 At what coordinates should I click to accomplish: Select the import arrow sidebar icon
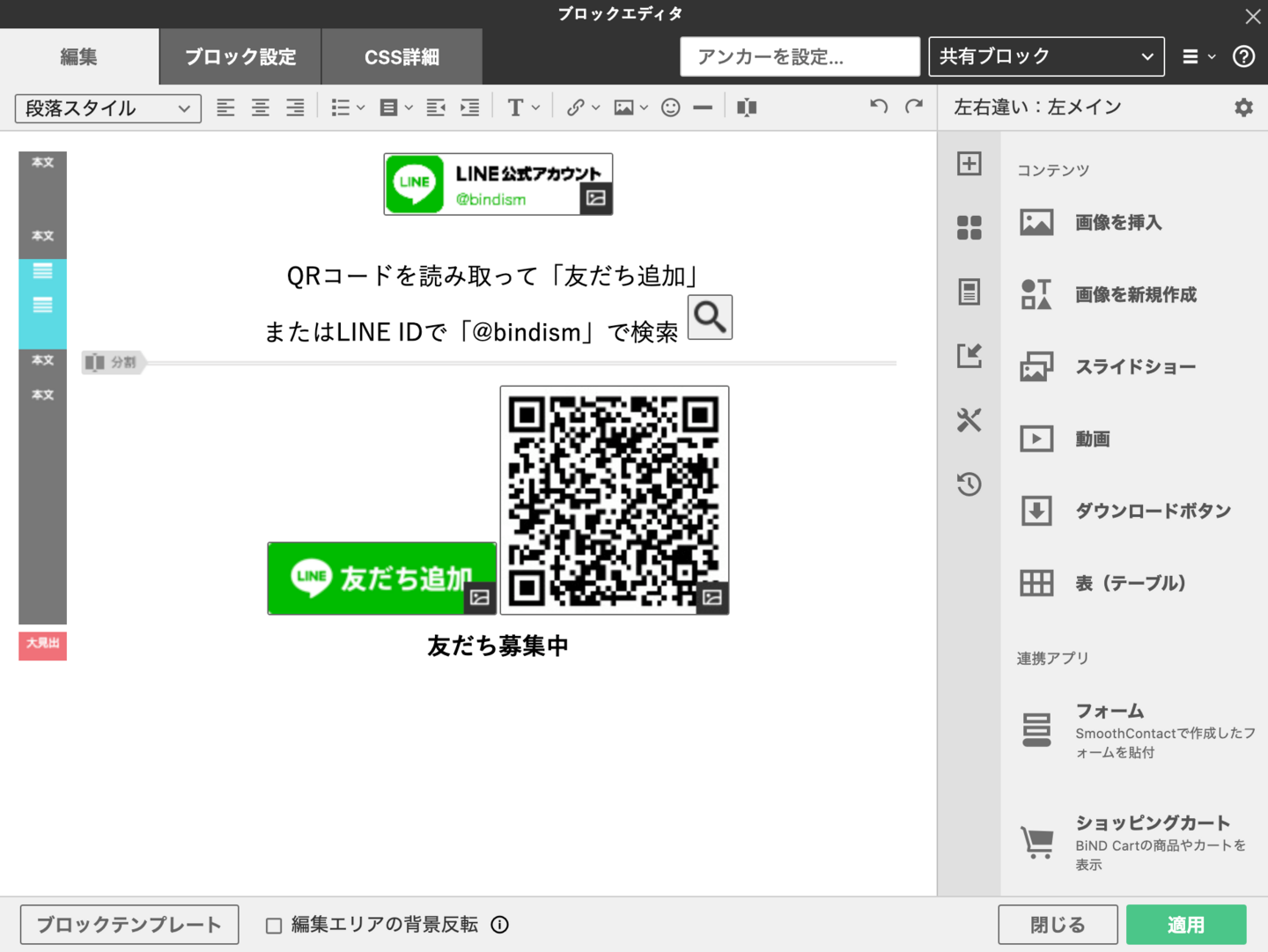coord(969,356)
